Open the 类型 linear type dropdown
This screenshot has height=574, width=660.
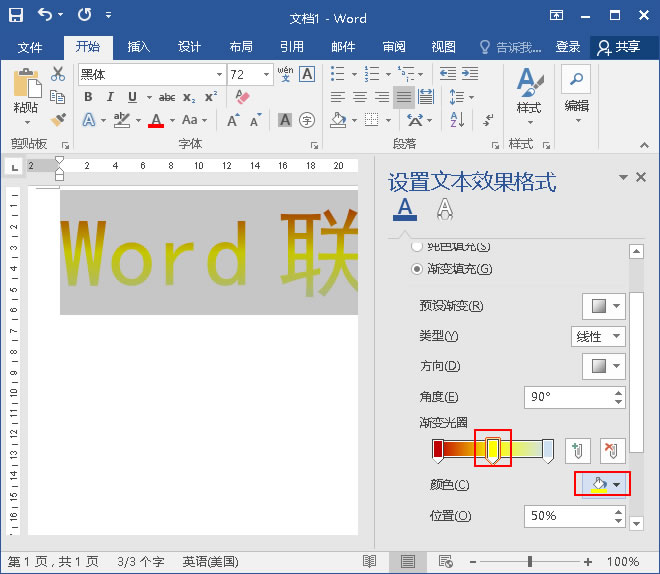pyautogui.click(x=598, y=337)
